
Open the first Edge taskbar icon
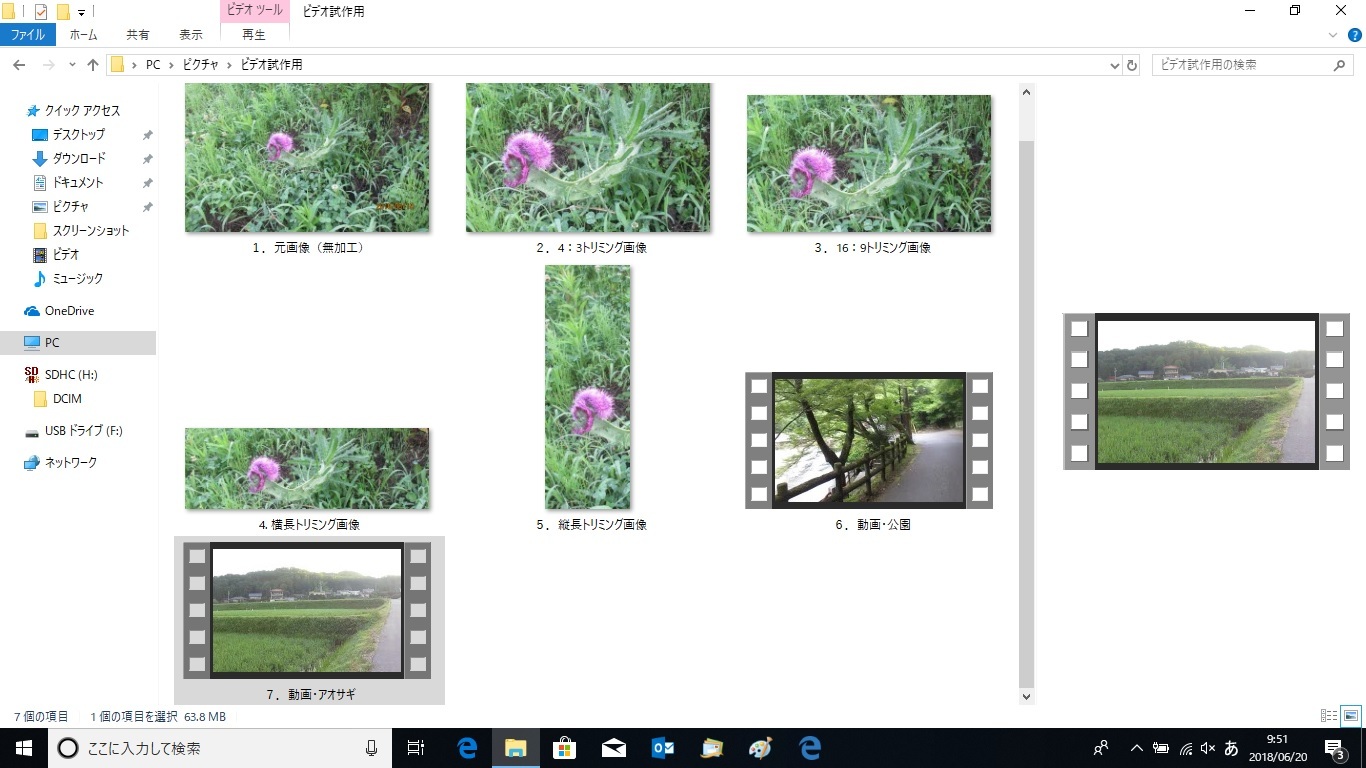[467, 748]
